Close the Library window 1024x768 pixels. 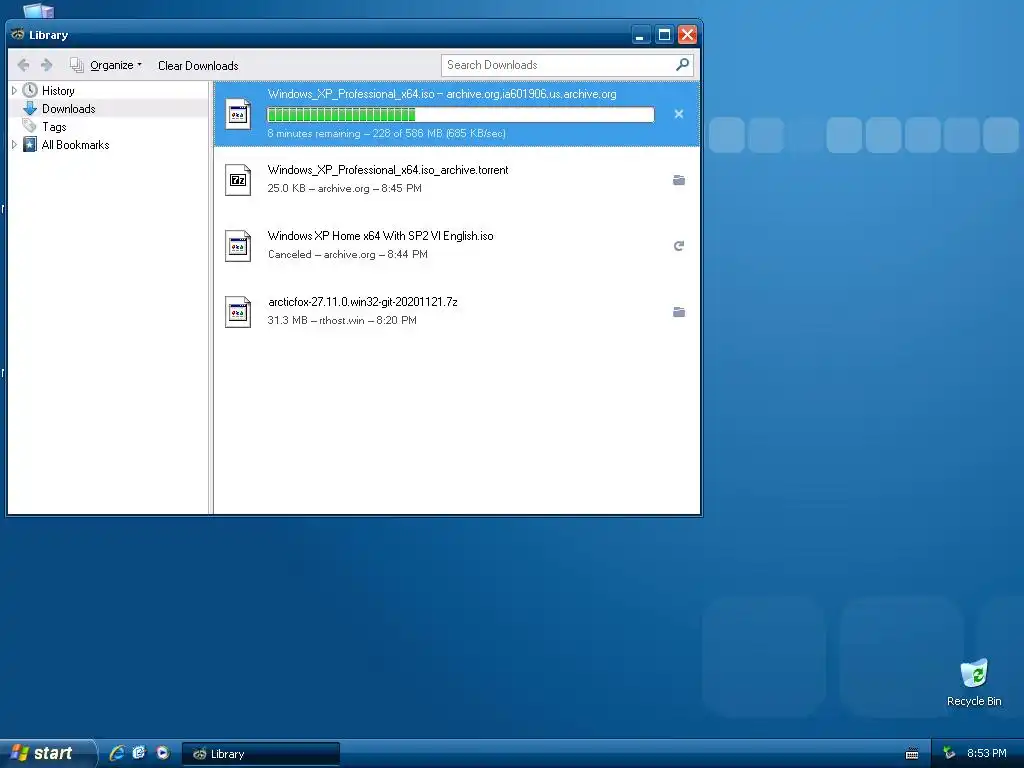(687, 35)
